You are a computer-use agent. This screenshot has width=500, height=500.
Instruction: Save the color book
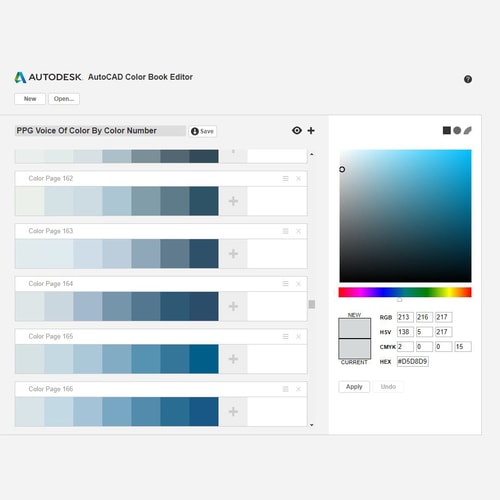(x=203, y=131)
